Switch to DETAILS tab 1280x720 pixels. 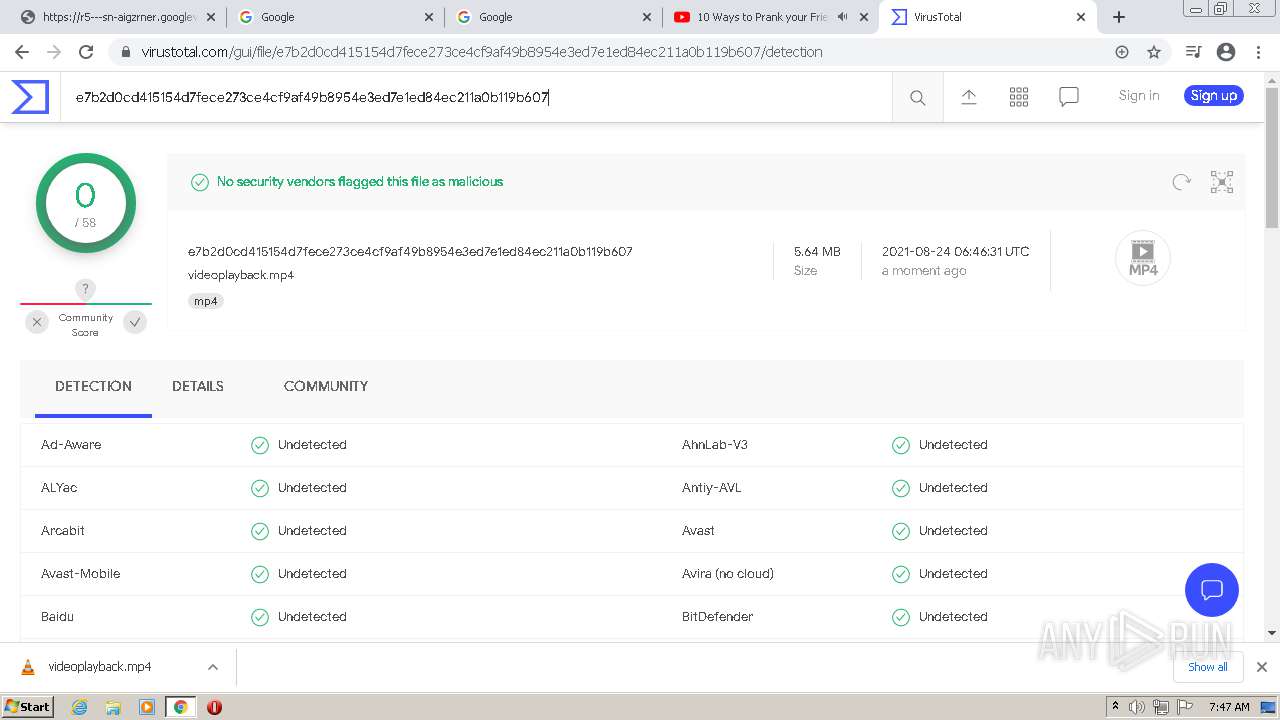click(x=198, y=386)
